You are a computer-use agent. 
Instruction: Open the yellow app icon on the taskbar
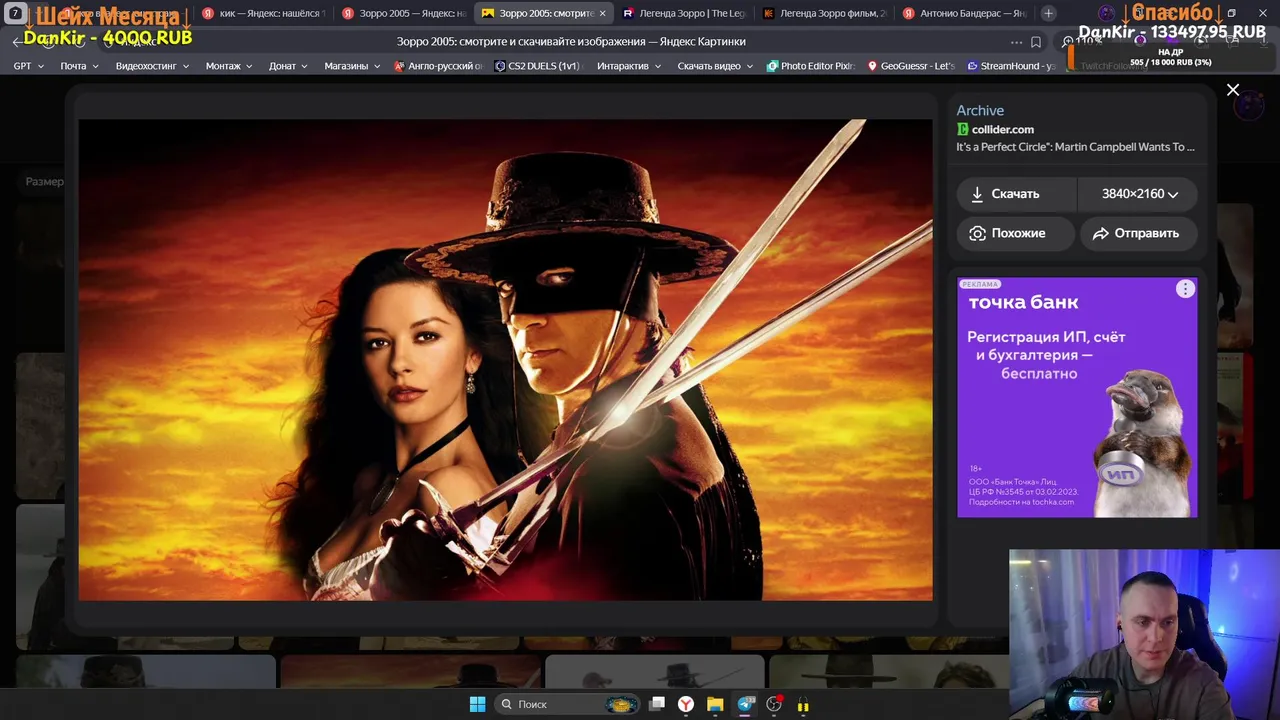click(x=803, y=705)
